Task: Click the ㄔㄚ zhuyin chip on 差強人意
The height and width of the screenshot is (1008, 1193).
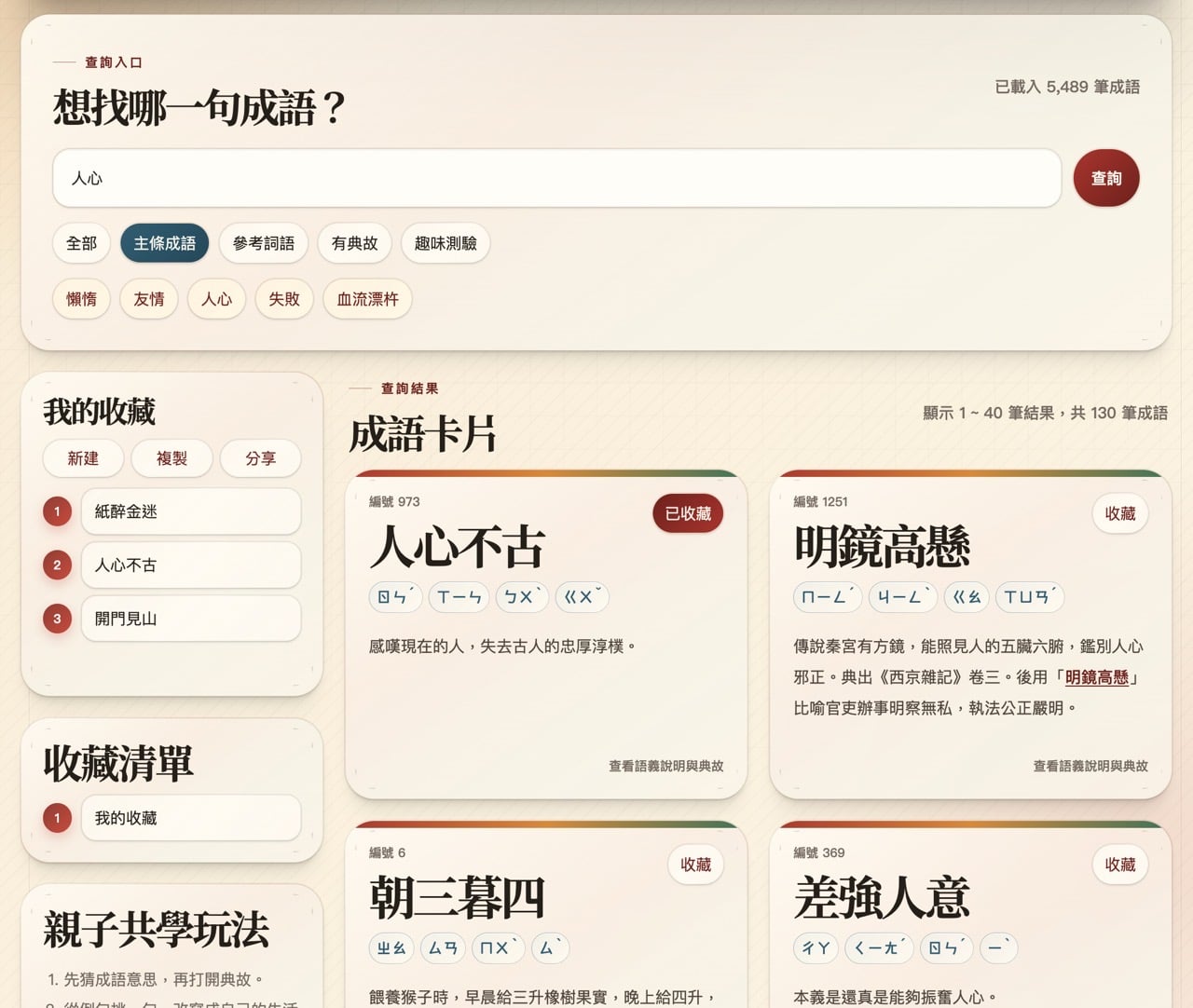Action: pos(816,948)
